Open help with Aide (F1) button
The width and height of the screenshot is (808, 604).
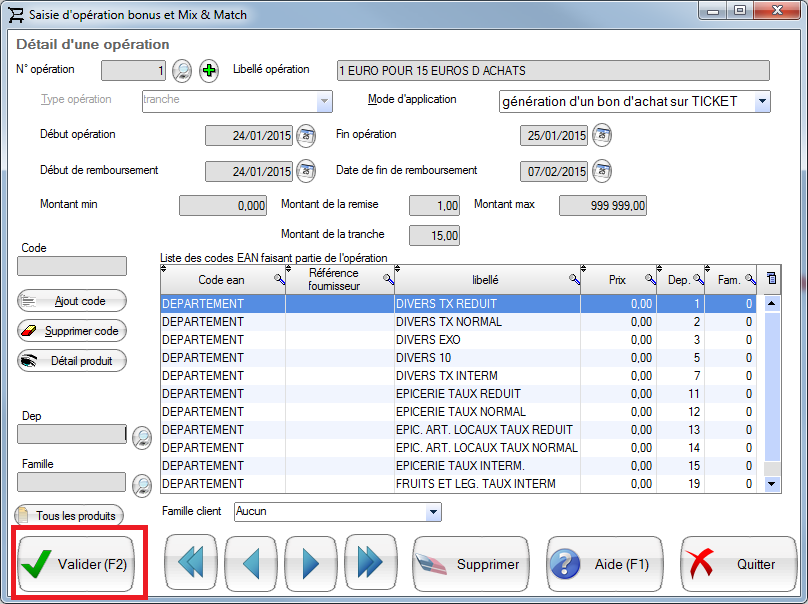tap(605, 564)
